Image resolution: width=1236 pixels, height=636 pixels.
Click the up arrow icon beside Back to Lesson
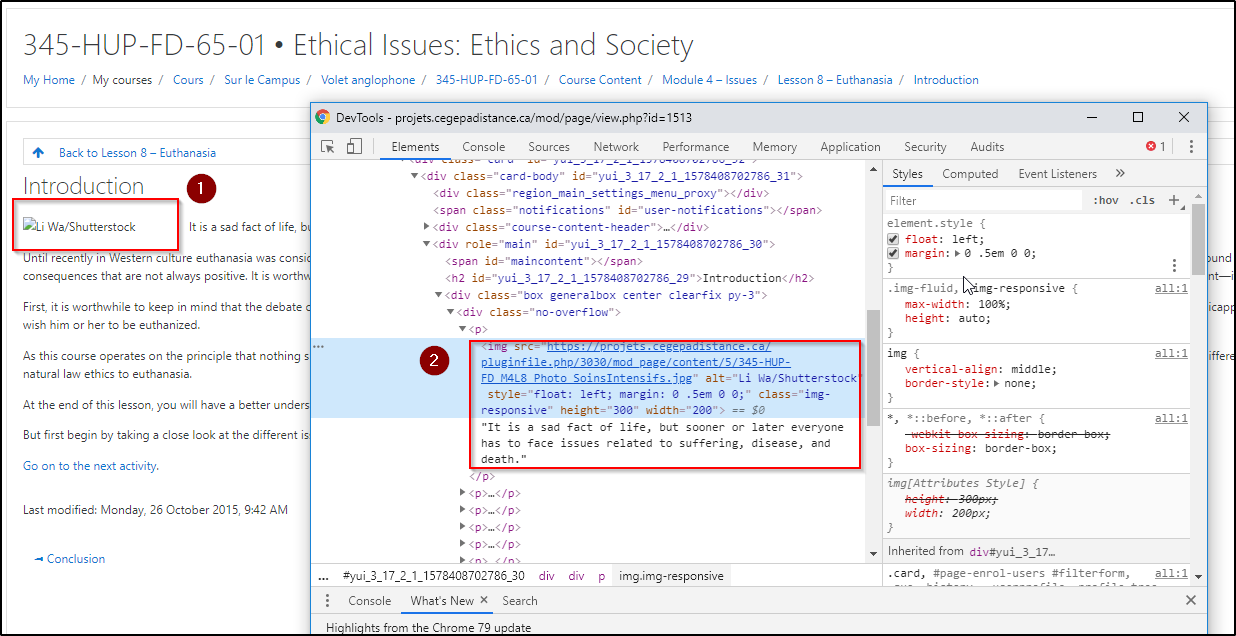[38, 153]
